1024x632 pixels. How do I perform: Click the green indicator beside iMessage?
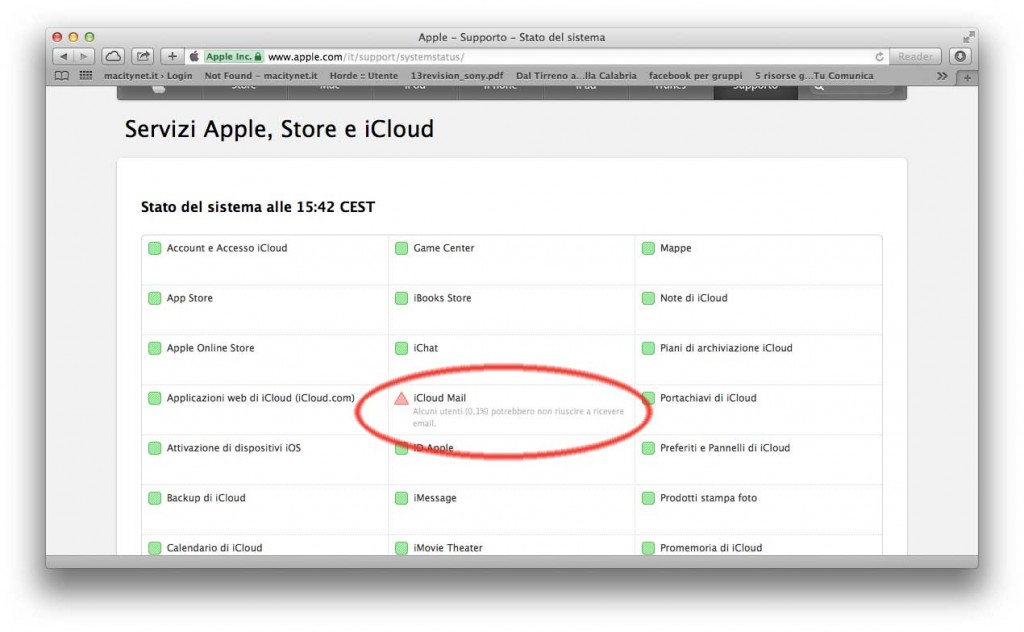coord(401,498)
